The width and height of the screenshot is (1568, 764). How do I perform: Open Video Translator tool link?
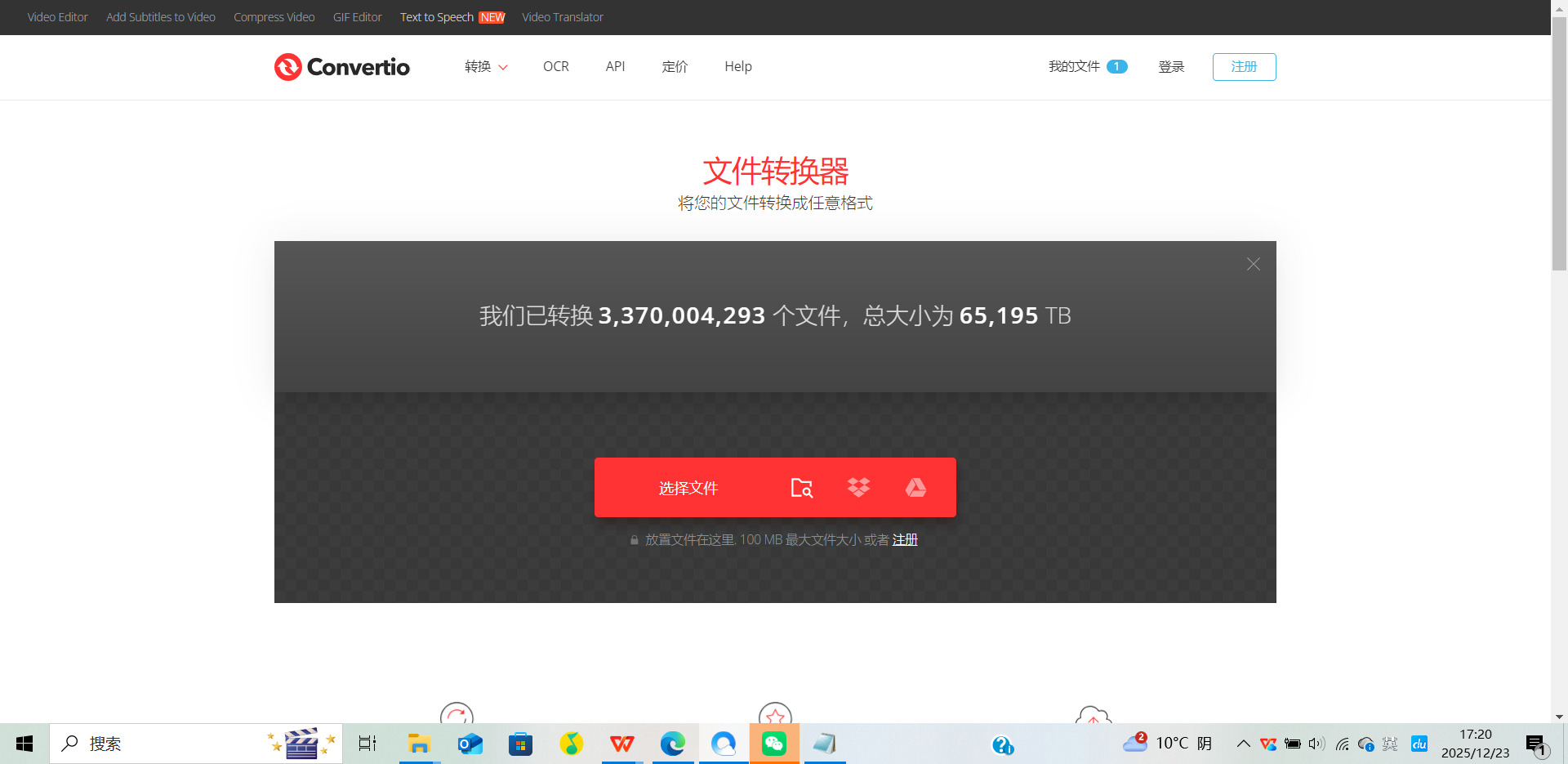[563, 17]
